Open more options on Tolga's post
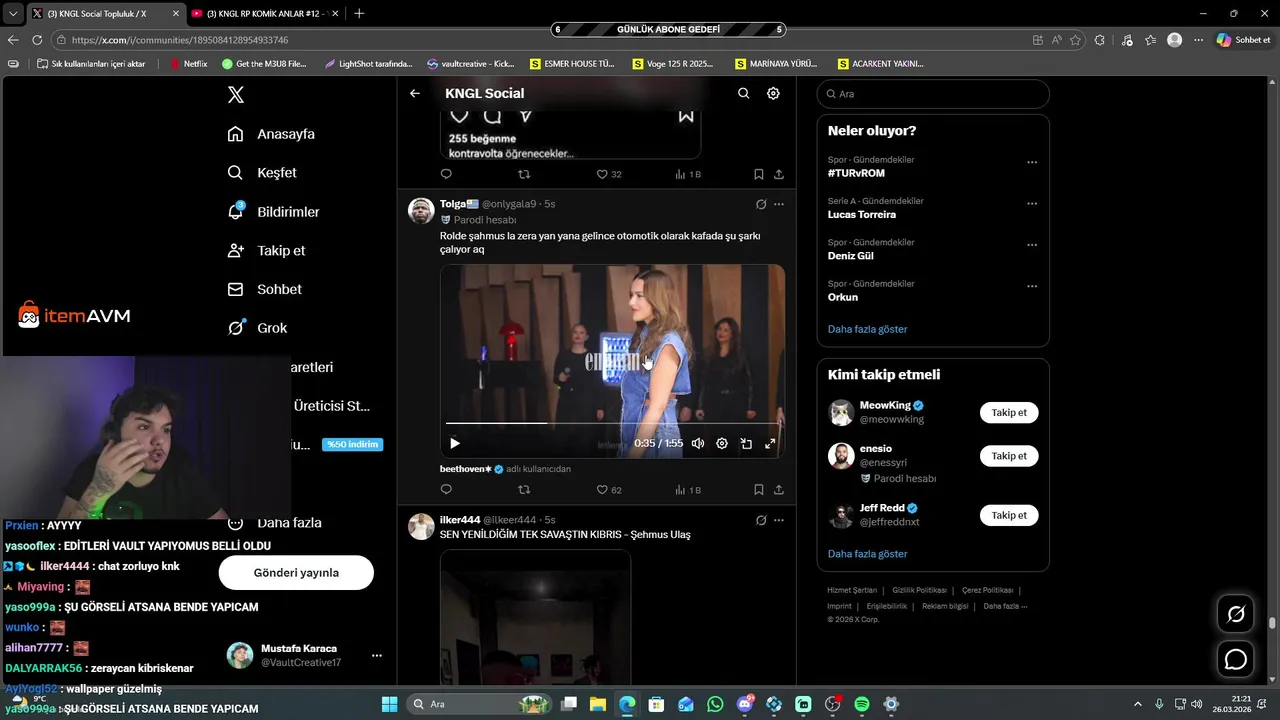 (x=779, y=204)
